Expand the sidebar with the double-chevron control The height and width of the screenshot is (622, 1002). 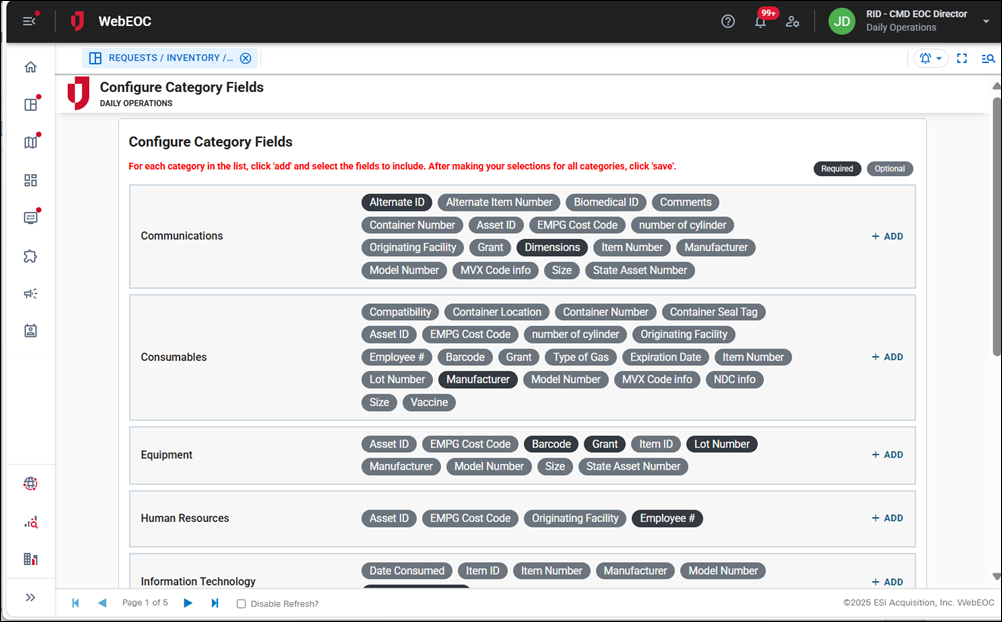[30, 597]
